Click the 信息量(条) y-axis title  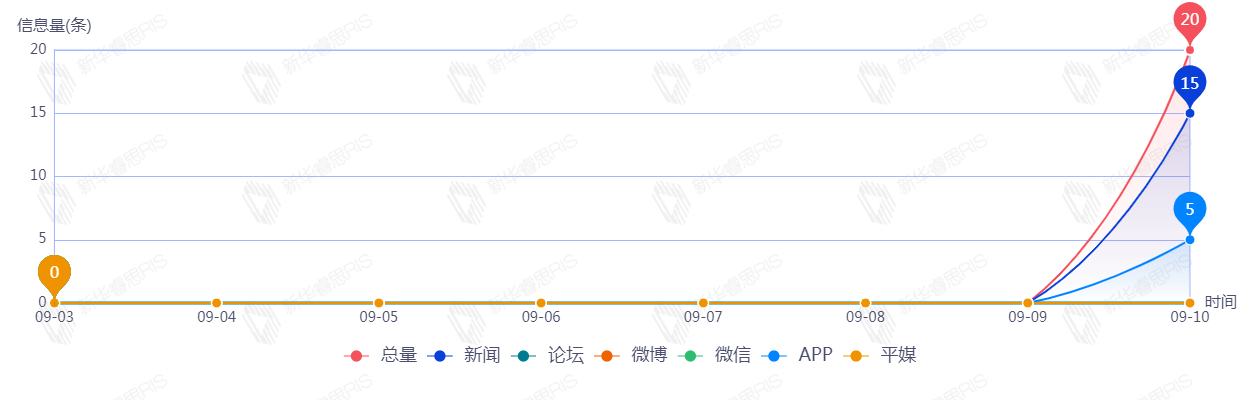pos(54,26)
